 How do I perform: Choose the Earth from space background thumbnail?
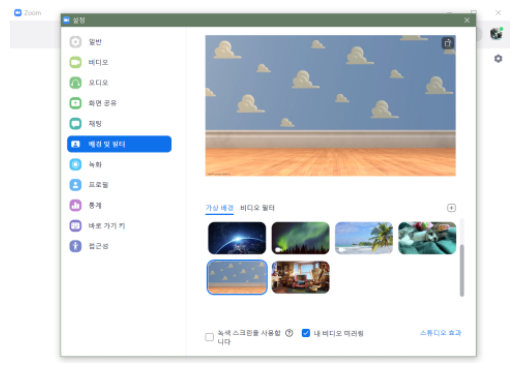(x=237, y=238)
